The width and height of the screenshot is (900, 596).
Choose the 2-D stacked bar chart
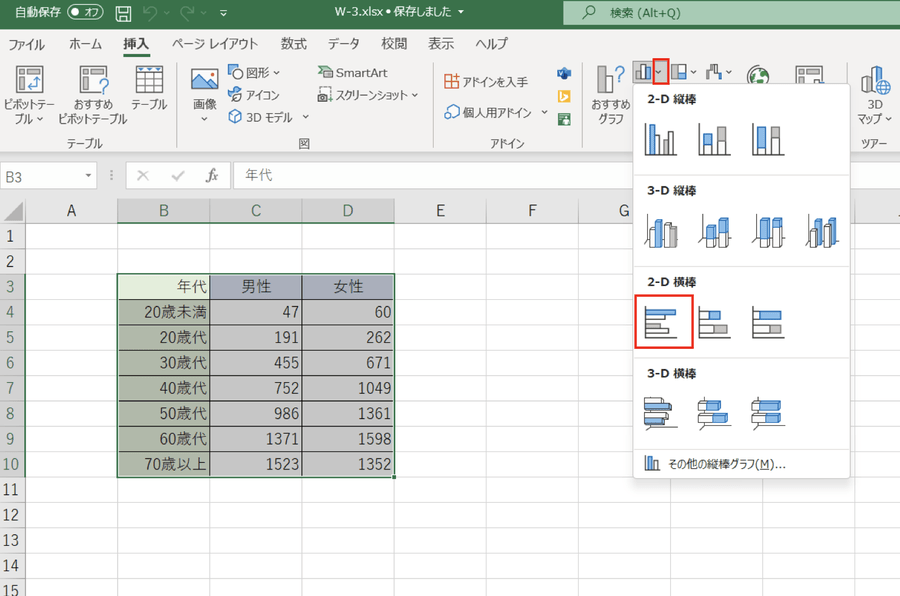tap(714, 322)
